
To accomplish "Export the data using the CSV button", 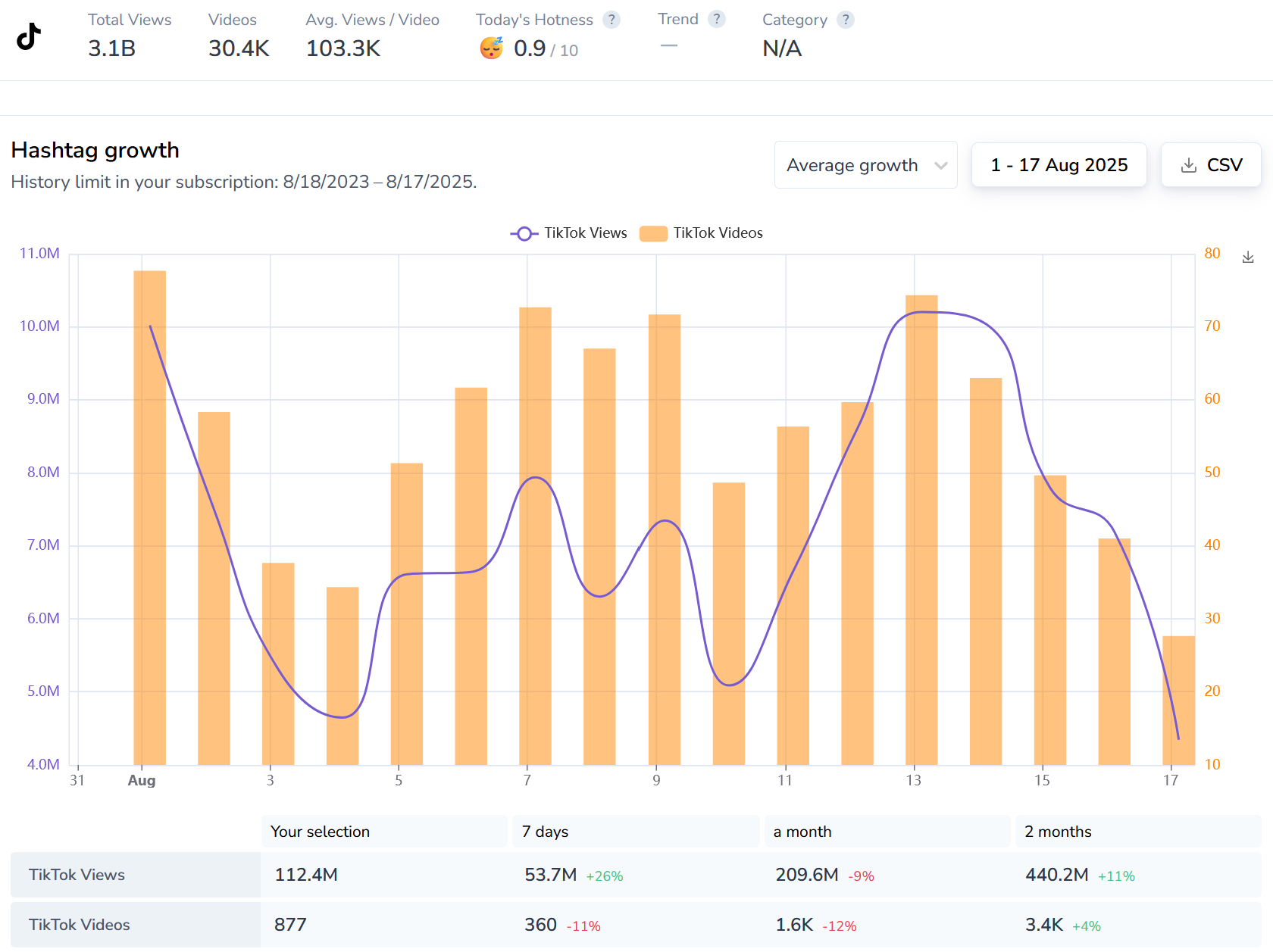I will pos(1211,165).
